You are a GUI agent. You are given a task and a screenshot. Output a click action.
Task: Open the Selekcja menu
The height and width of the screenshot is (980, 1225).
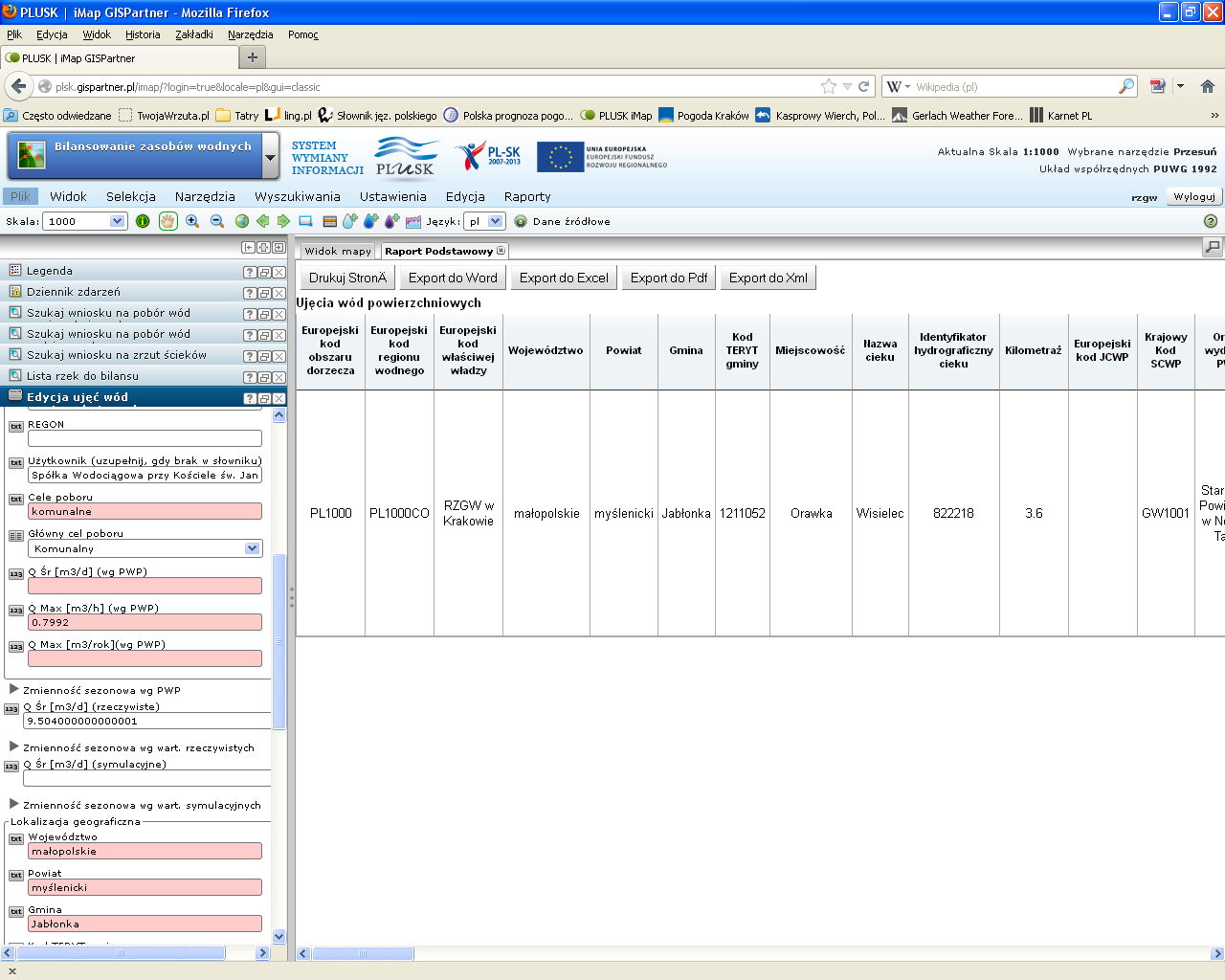click(x=131, y=196)
